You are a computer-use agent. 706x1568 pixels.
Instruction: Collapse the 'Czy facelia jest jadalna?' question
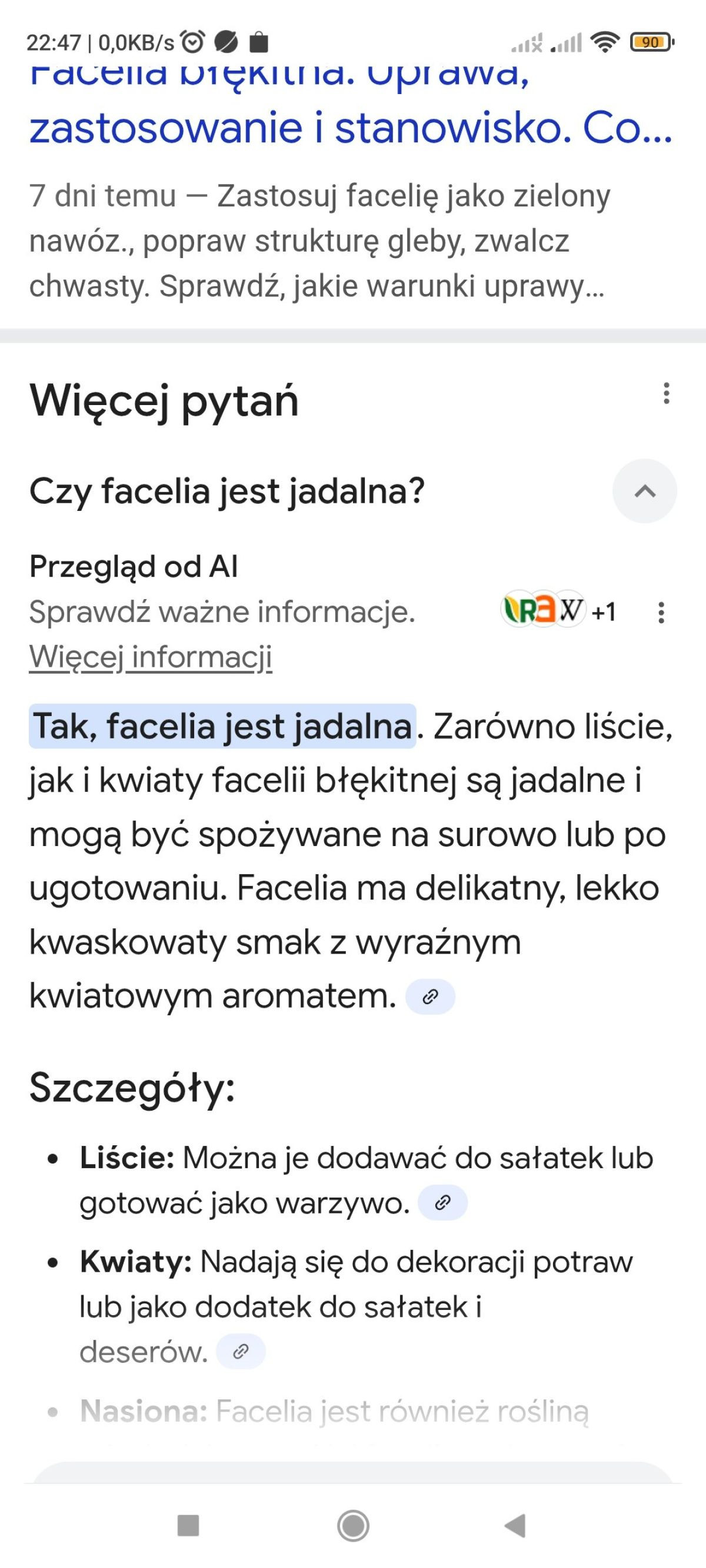[x=644, y=490]
